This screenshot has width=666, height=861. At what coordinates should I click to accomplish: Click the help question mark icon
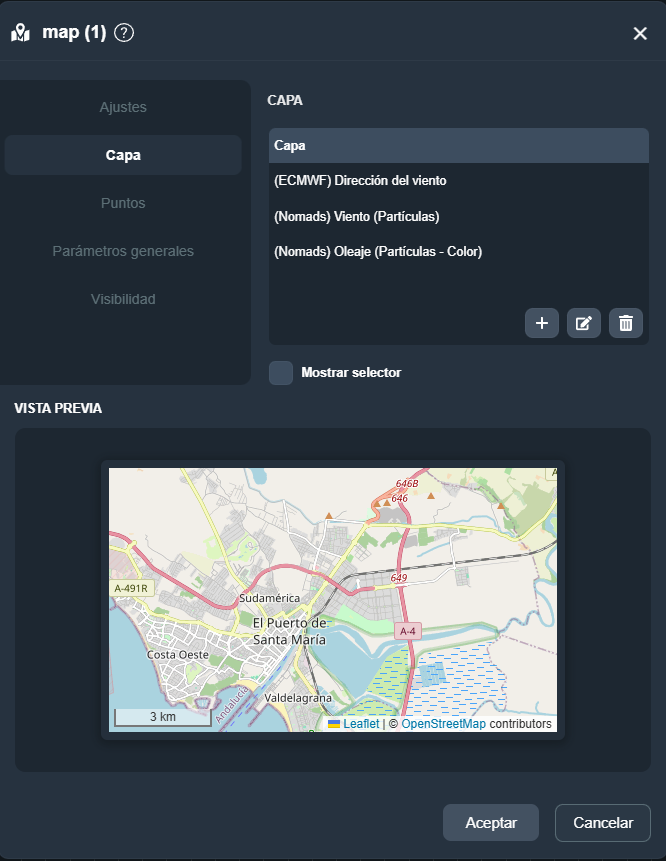124,33
